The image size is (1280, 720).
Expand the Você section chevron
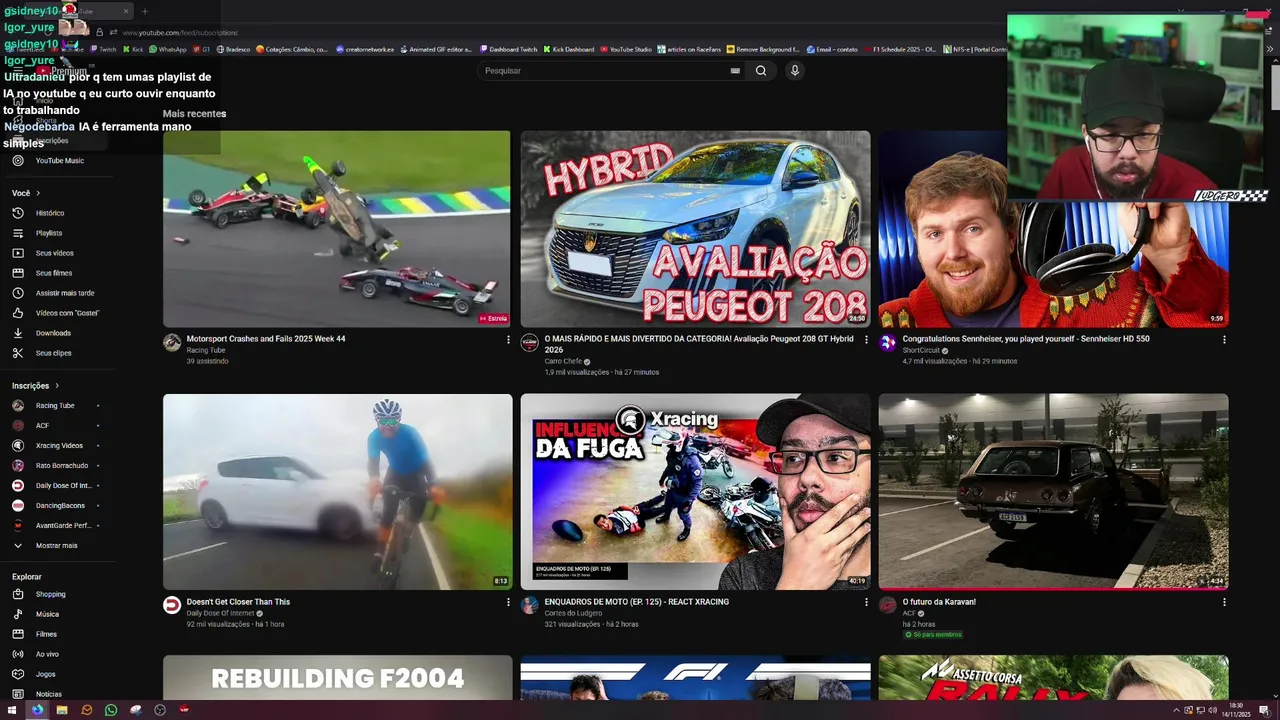point(38,193)
